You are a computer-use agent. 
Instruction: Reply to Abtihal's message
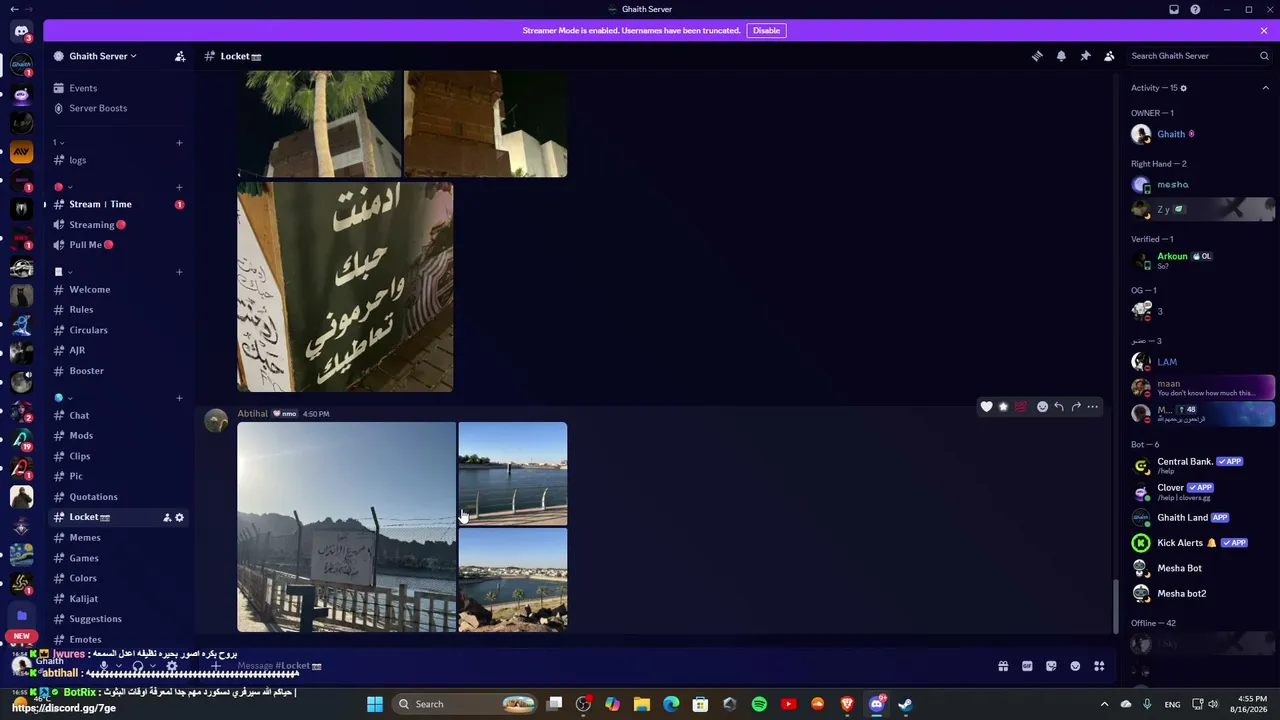(x=1059, y=407)
